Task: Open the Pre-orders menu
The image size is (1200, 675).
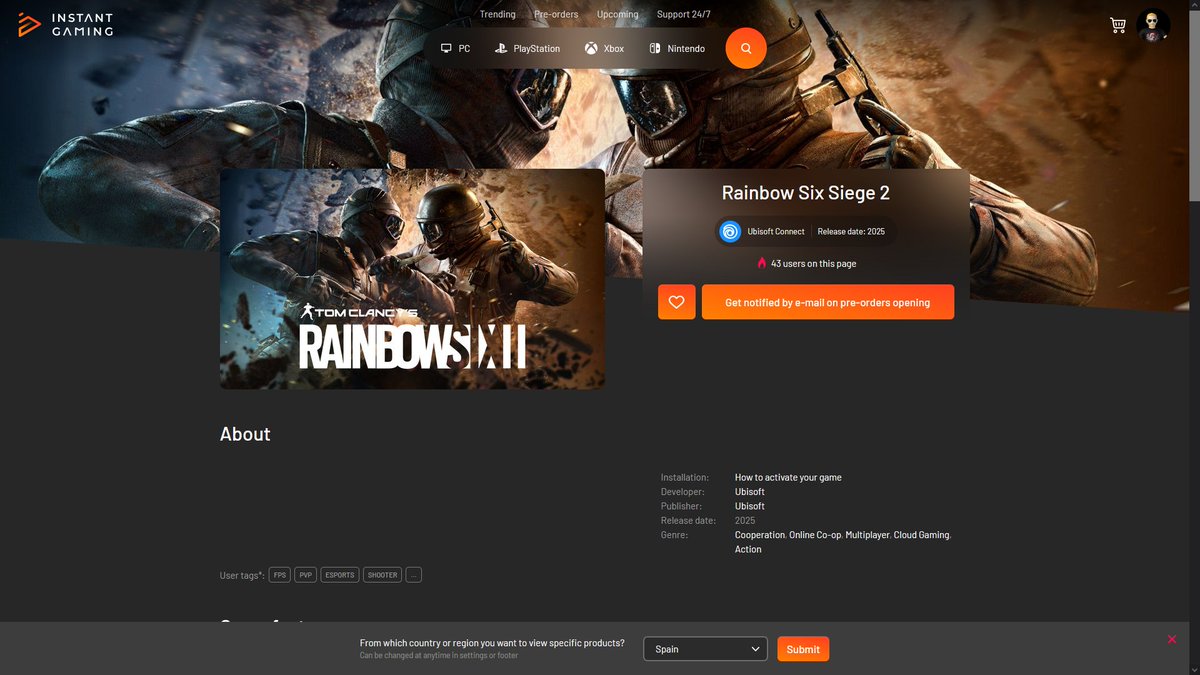Action: tap(555, 14)
